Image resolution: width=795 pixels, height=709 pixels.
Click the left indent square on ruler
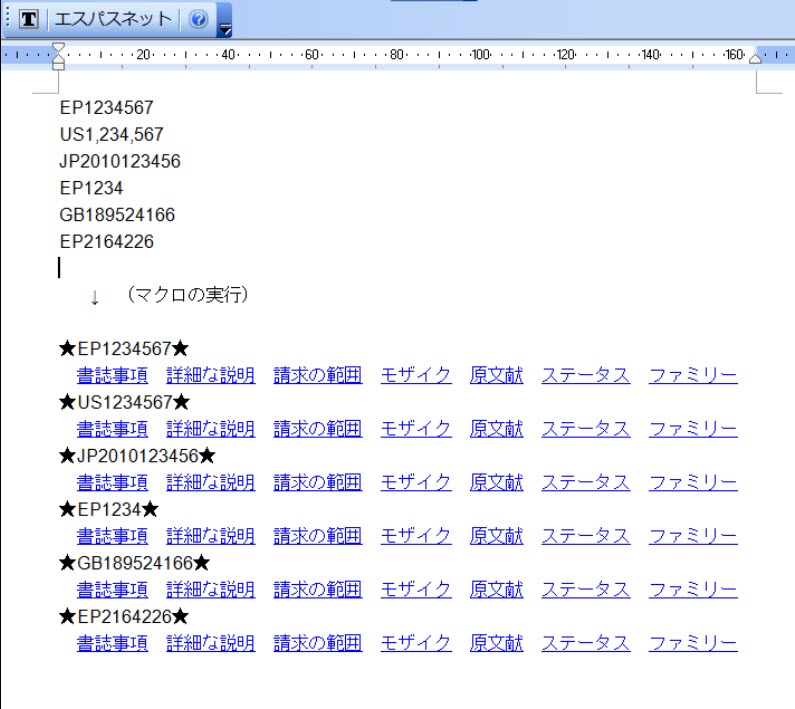pos(58,66)
